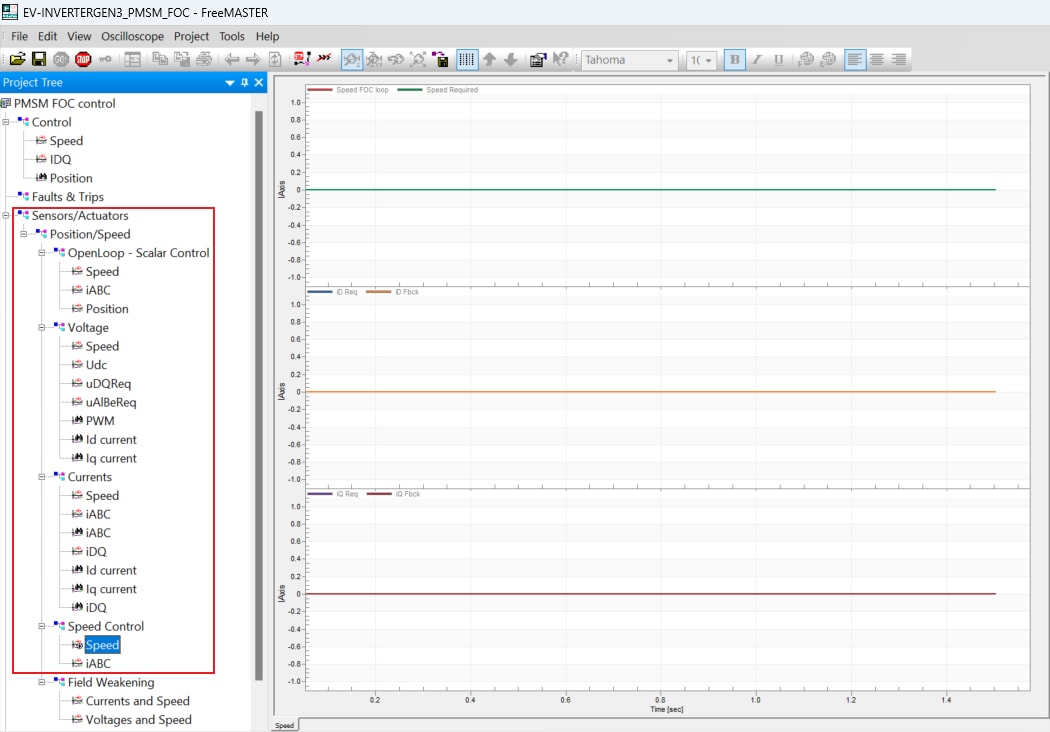Enable center text alignment
Screen dimensions: 1050x732
click(x=877, y=60)
